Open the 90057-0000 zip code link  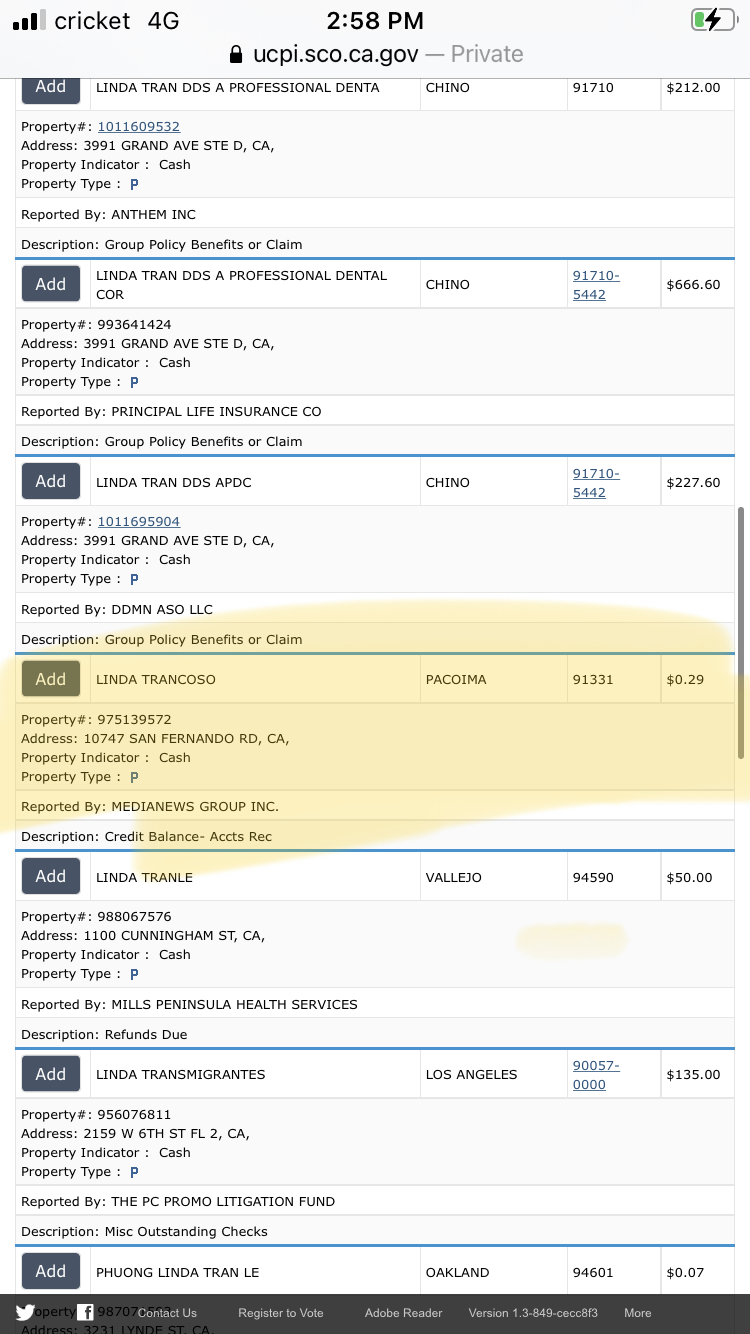[x=596, y=1075]
